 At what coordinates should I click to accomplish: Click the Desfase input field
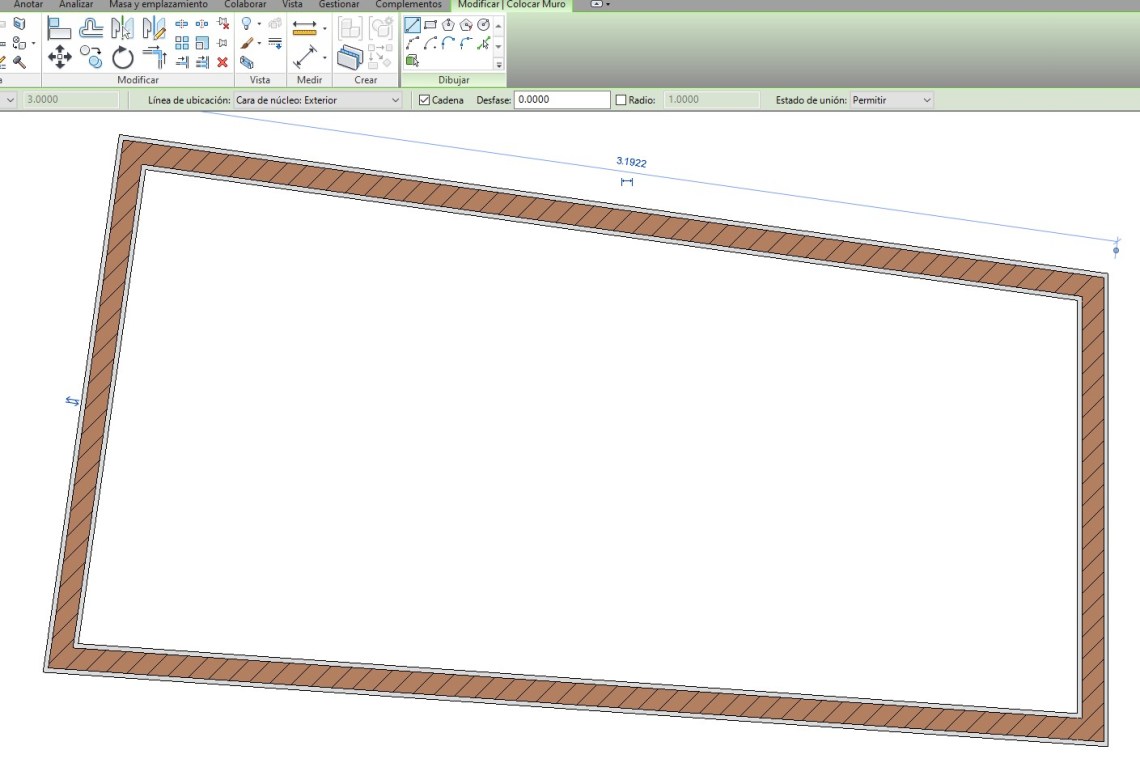(x=561, y=100)
